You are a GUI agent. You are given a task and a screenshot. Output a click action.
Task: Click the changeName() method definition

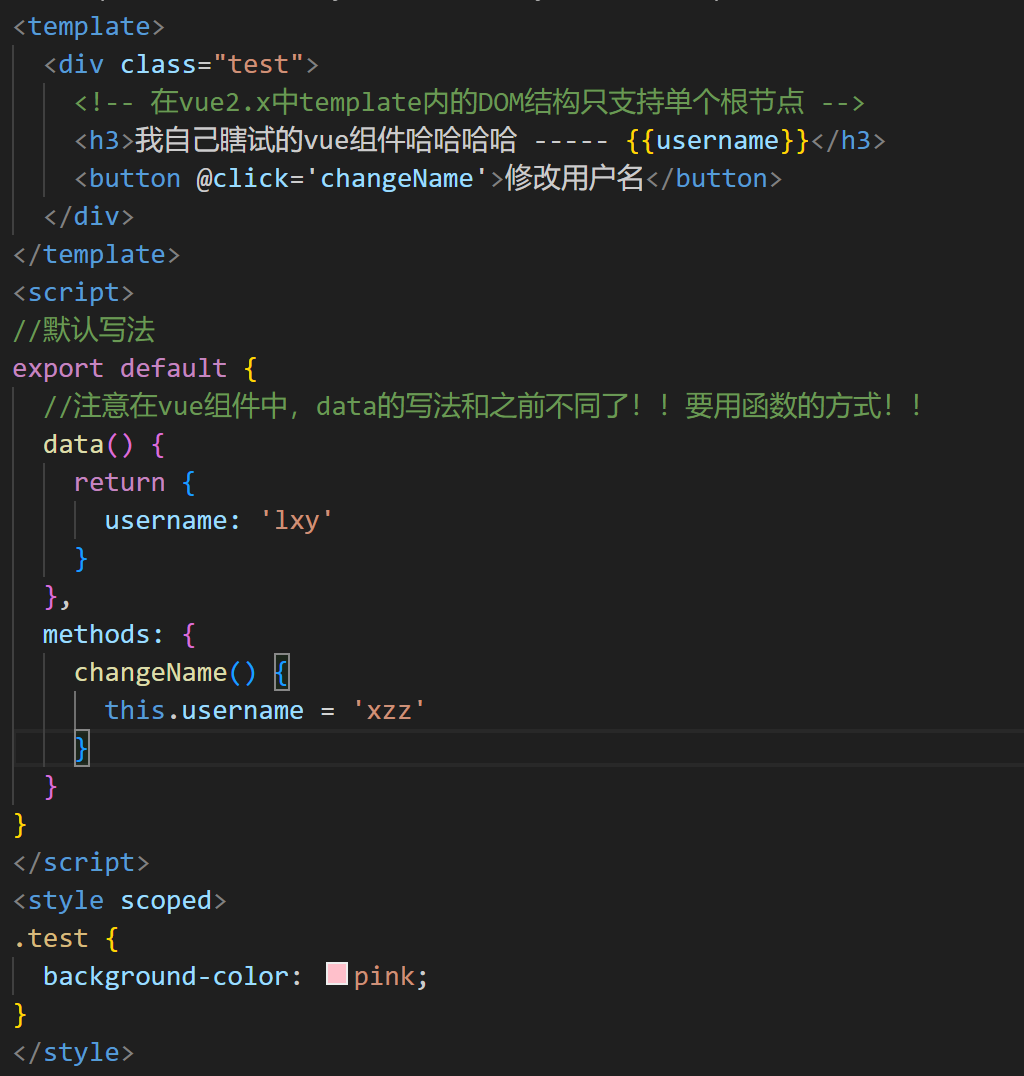pos(165,672)
